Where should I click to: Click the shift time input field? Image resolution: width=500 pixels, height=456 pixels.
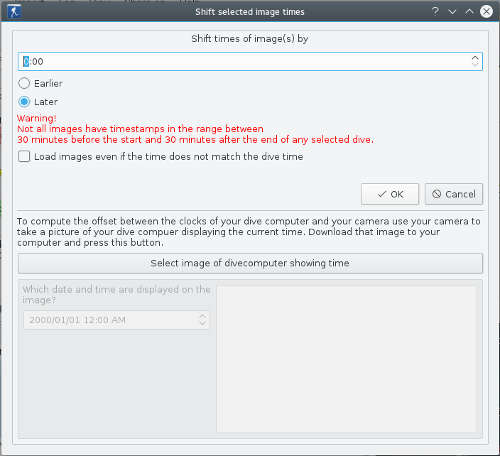tap(250, 61)
